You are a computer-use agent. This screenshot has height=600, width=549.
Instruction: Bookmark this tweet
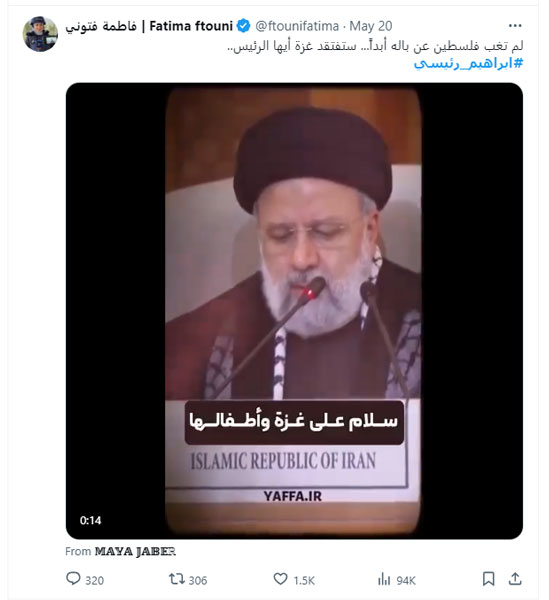[x=489, y=579]
